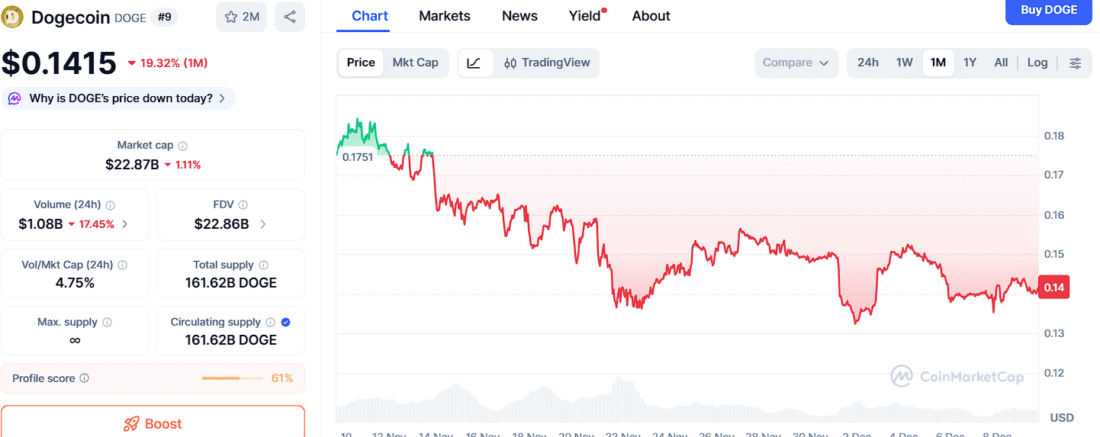This screenshot has width=1100, height=437.
Task: Expand the Volume (24h) details chevron
Action: click(125, 224)
